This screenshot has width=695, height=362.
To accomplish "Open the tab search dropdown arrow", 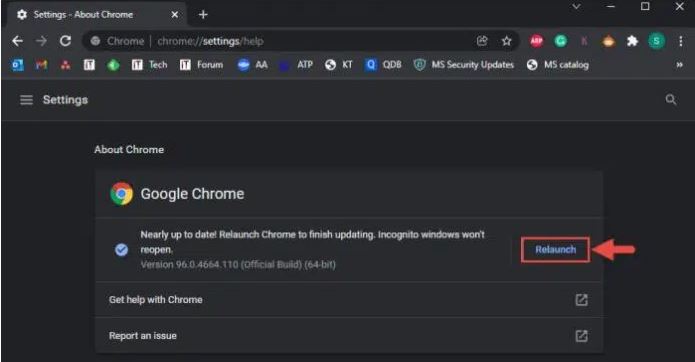I will (576, 7).
